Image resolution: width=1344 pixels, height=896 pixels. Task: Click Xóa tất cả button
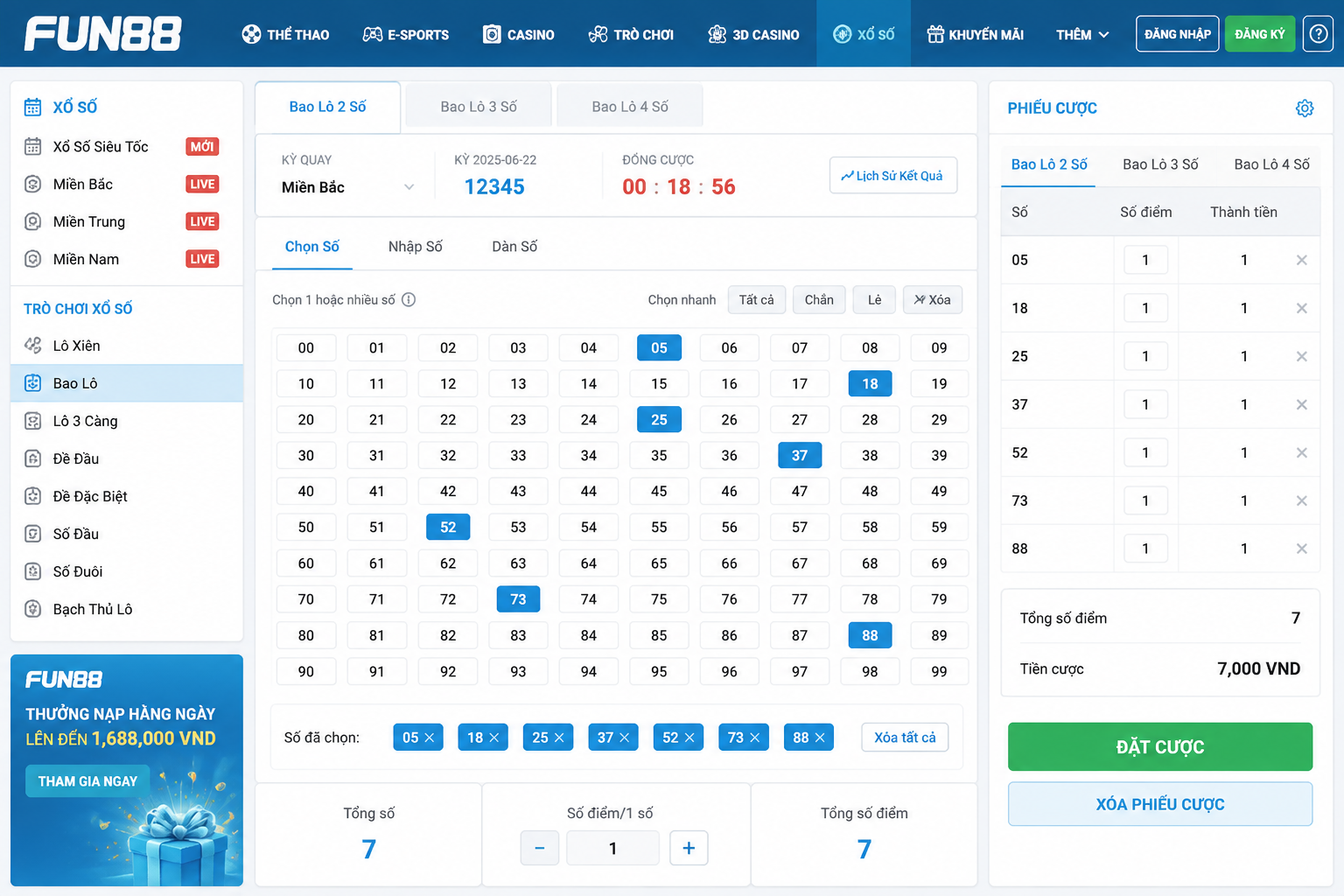coord(905,738)
